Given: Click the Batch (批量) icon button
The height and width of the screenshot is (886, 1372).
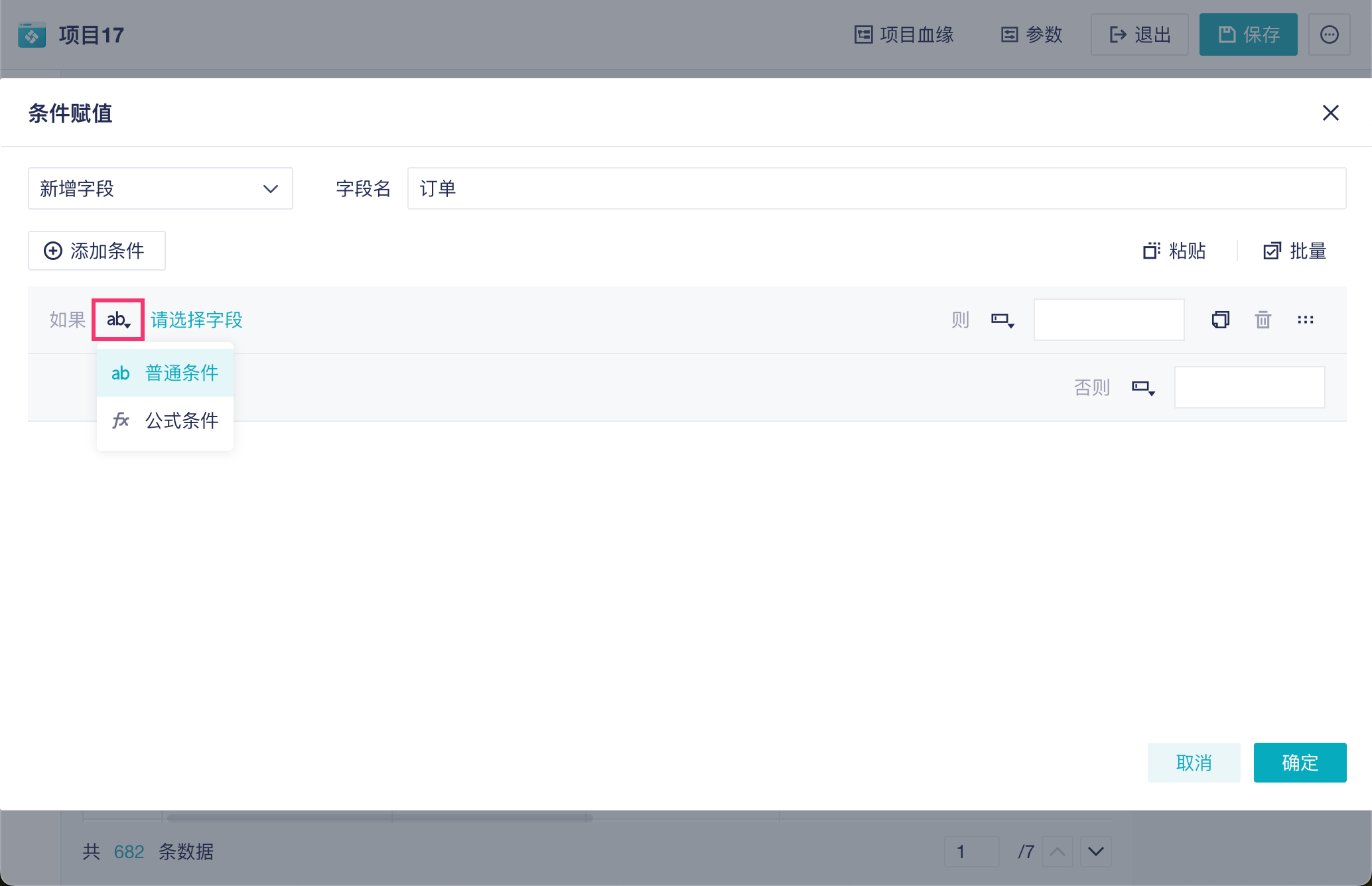Looking at the screenshot, I should click(x=1294, y=251).
